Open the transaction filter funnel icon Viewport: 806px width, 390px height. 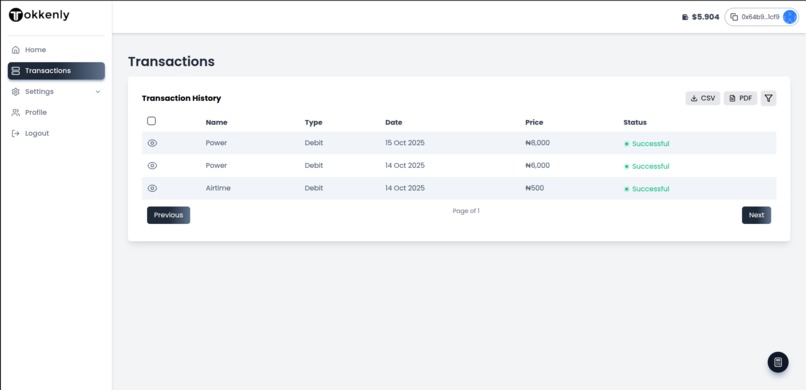pos(768,98)
